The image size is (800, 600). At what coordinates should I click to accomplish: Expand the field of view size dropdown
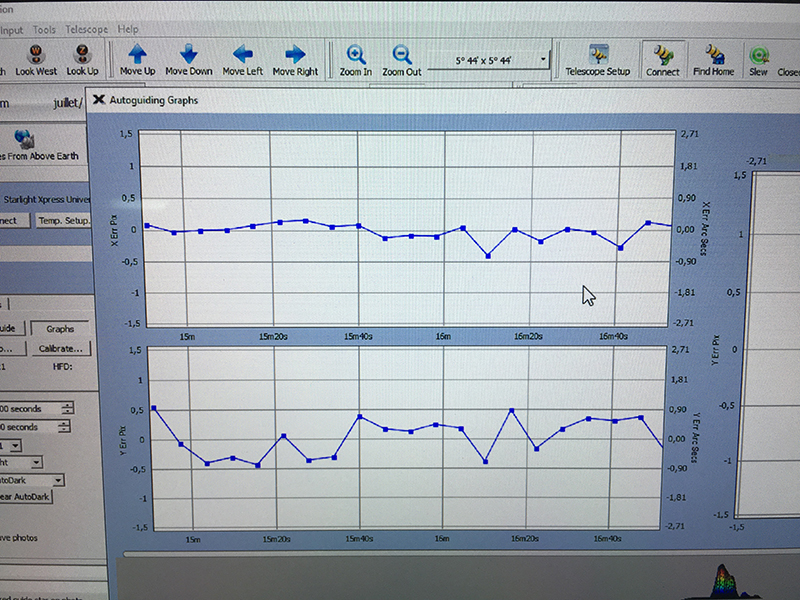click(x=543, y=61)
